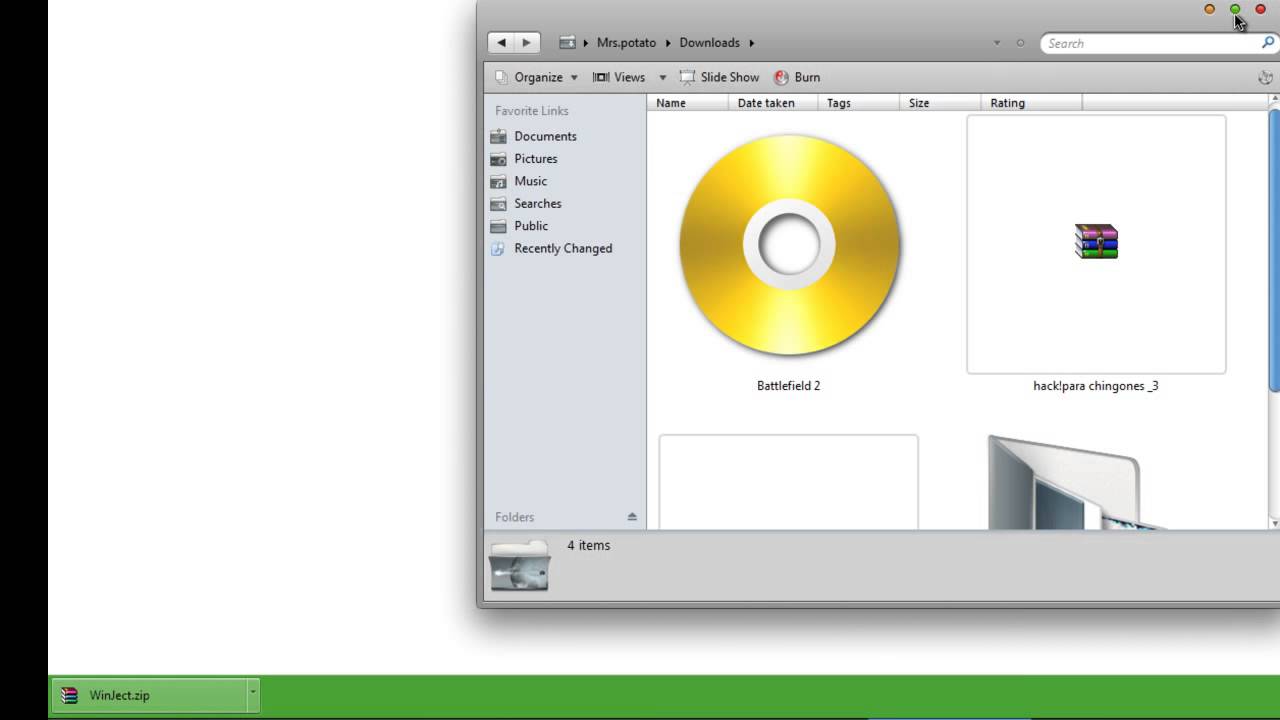Viewport: 1280px width, 720px height.
Task: Sort by the Tags column header
Action: [859, 103]
